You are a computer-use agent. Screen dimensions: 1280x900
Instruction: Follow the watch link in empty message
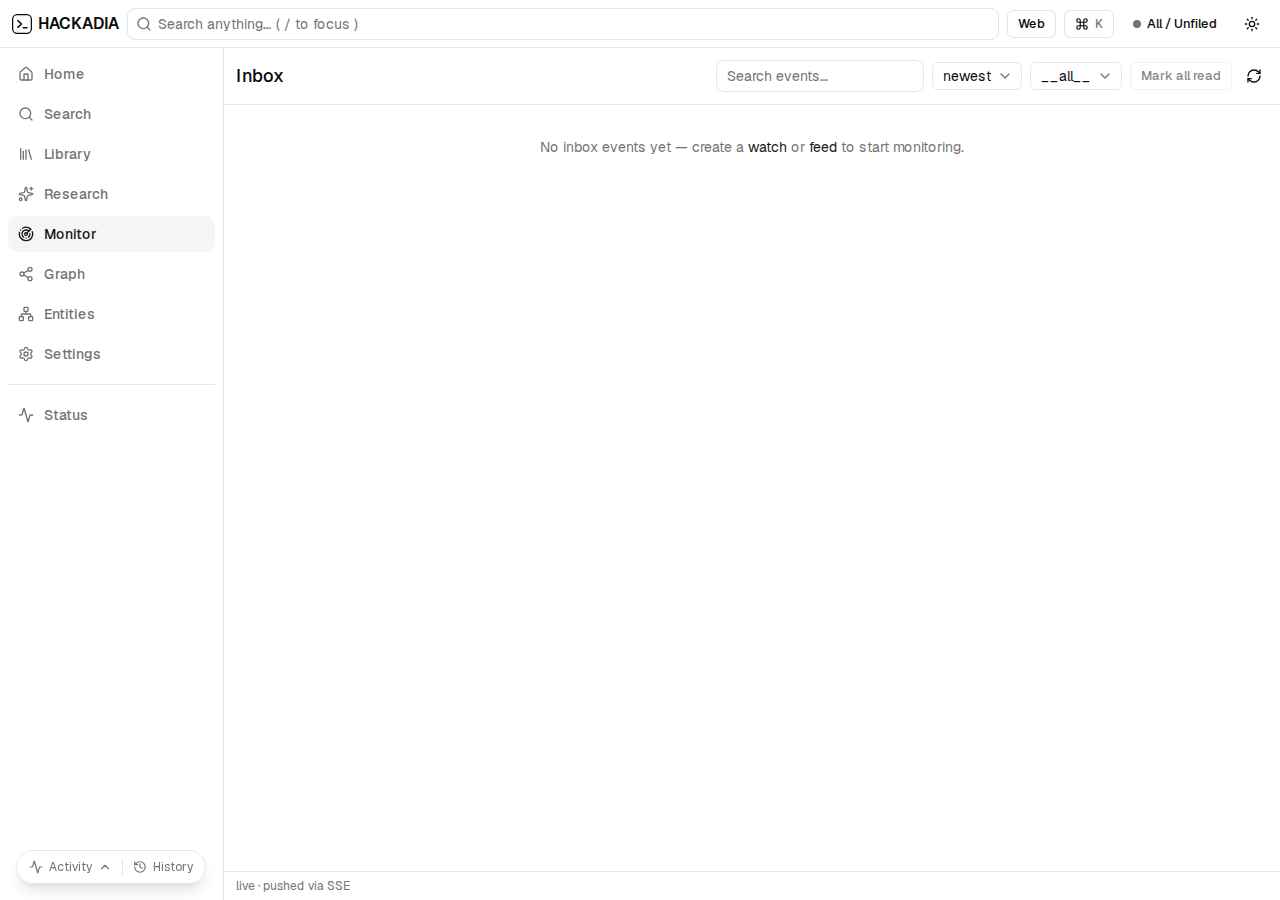(767, 147)
